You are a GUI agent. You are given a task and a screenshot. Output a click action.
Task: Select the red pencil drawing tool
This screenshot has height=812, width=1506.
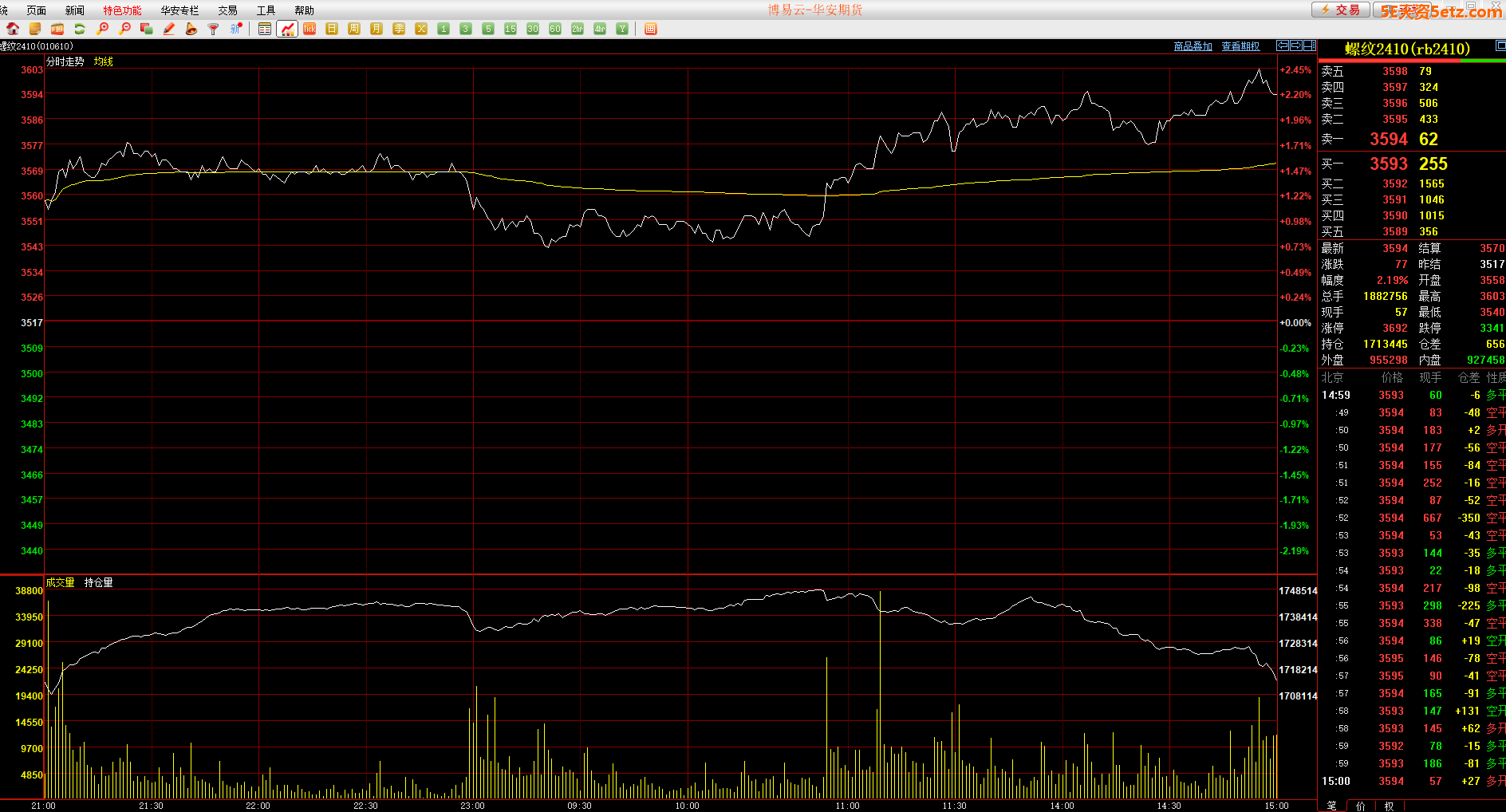tap(169, 29)
